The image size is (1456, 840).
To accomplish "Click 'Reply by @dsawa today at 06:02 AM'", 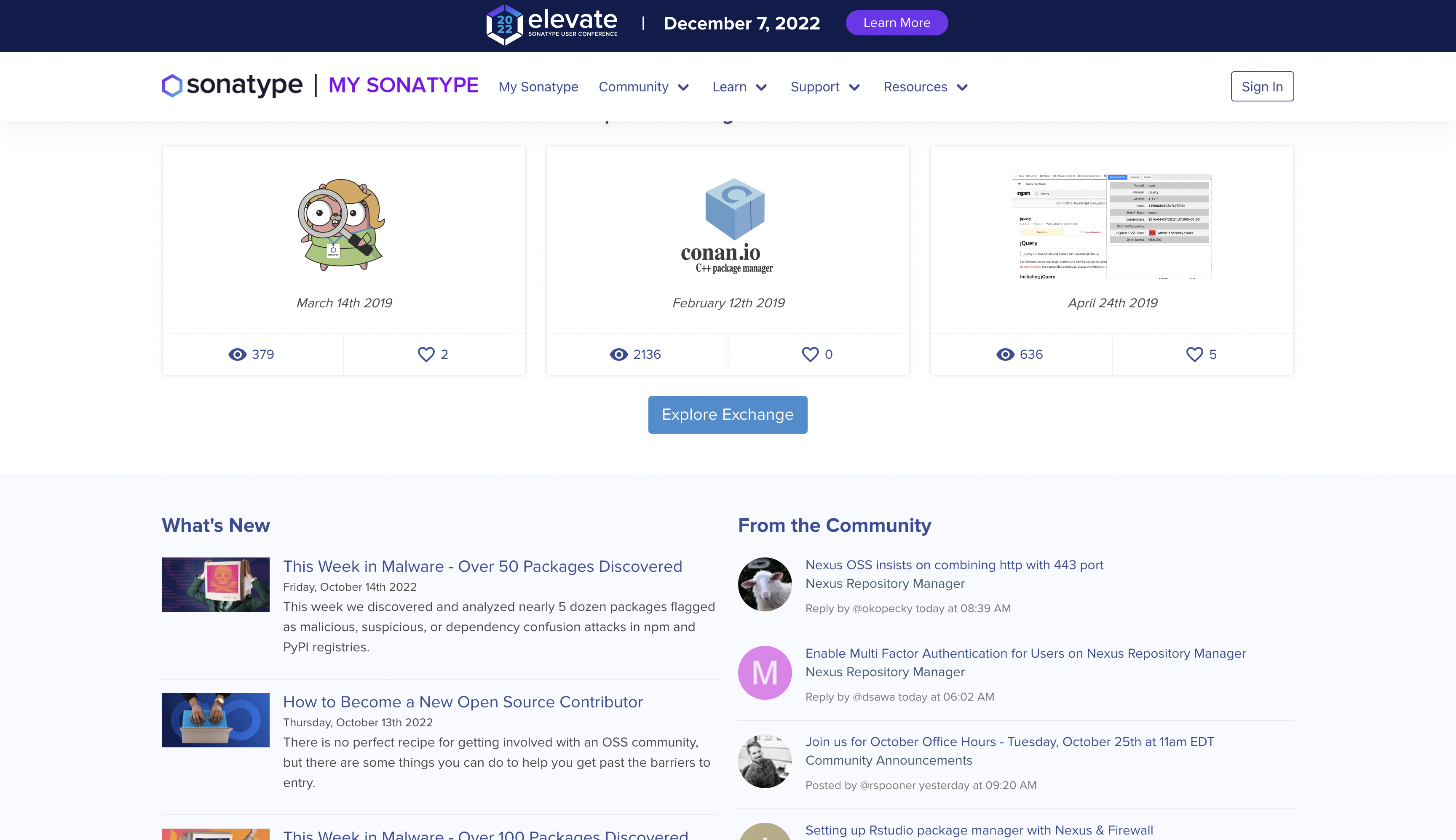I will pos(900,696).
